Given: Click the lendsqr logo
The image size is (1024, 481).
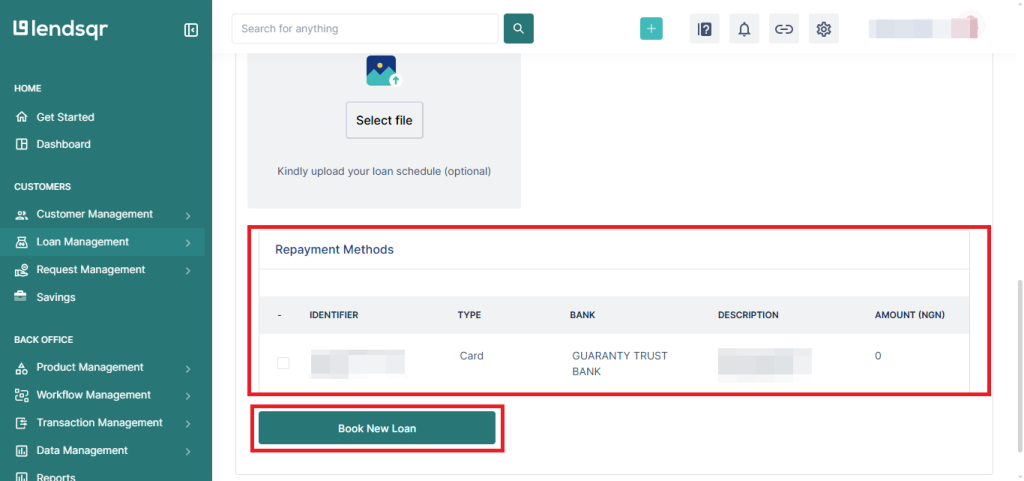Looking at the screenshot, I should coord(60,29).
